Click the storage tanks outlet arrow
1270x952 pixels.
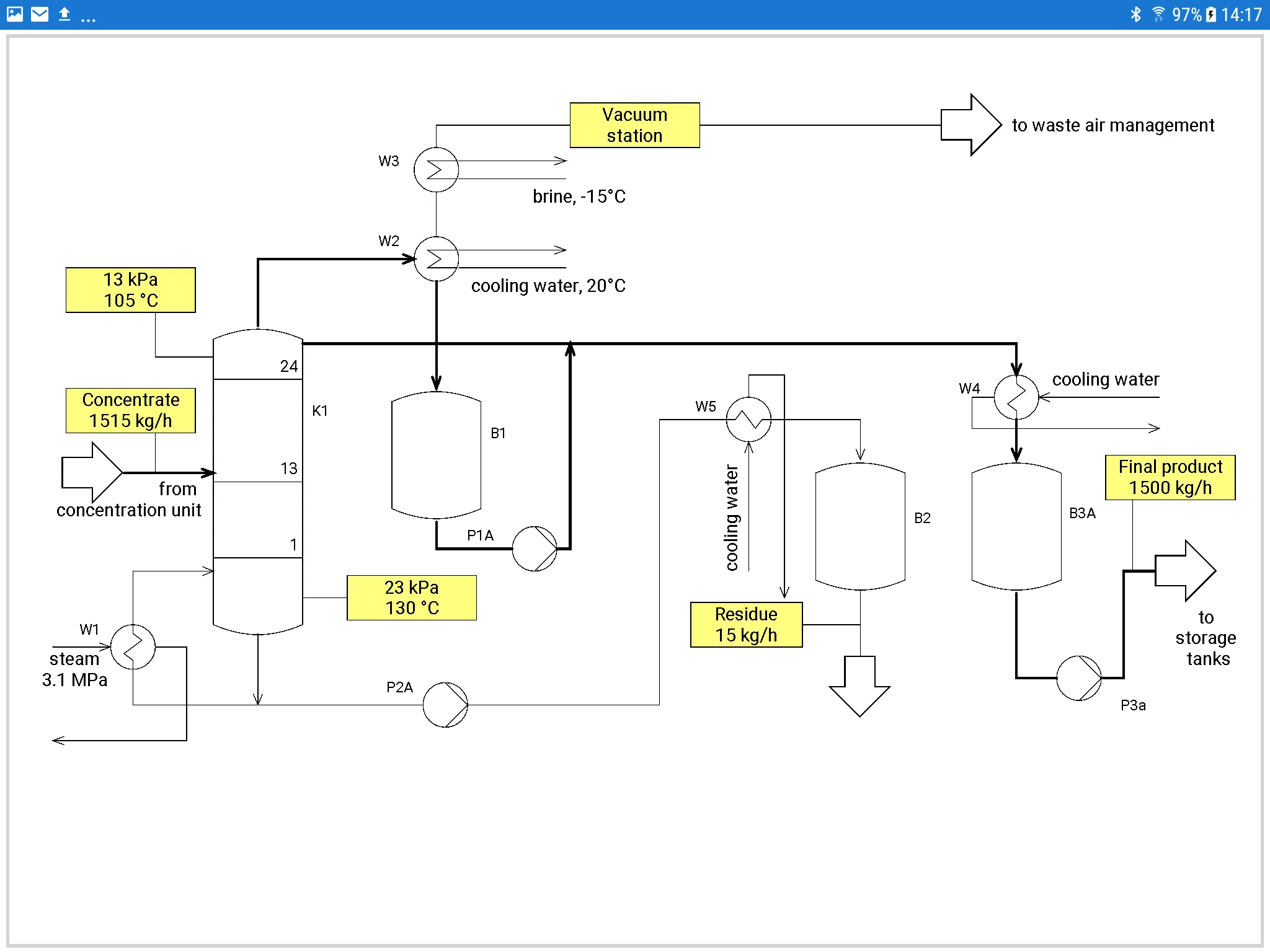(x=1186, y=570)
